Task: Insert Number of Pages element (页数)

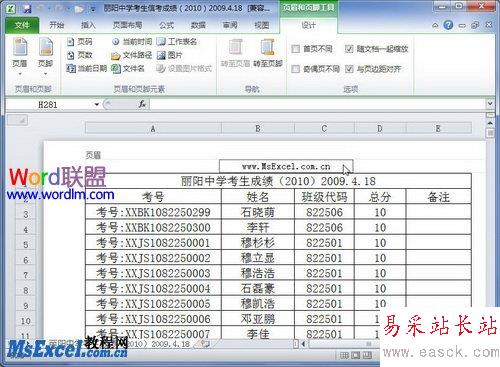Action: click(x=79, y=55)
